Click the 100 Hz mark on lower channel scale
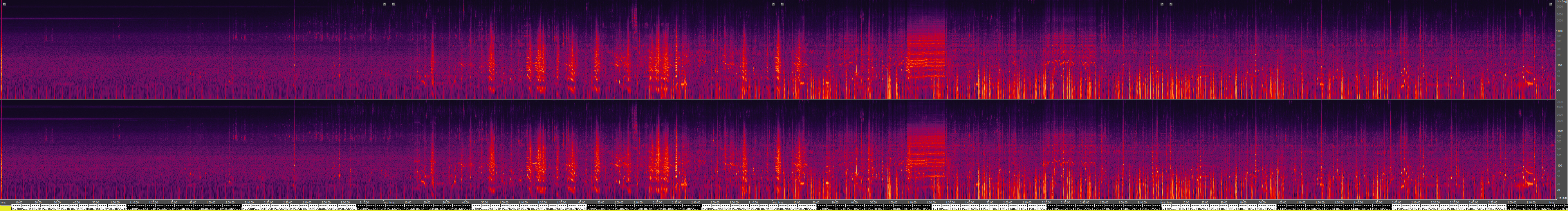Viewport: 1568px width, 211px height. (x=1561, y=165)
